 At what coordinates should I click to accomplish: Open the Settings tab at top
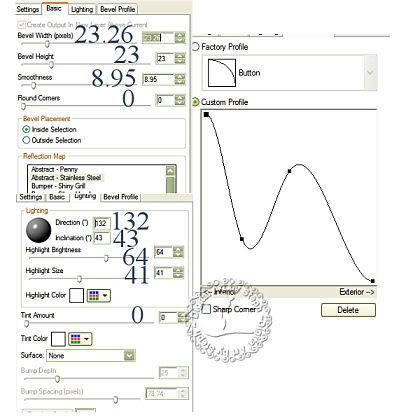[x=28, y=9]
